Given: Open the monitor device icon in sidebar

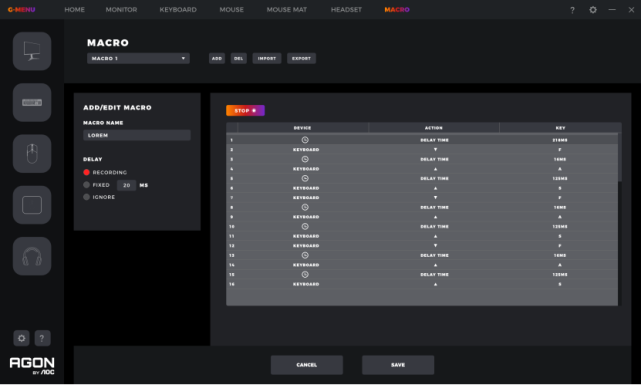Looking at the screenshot, I should click(x=32, y=51).
